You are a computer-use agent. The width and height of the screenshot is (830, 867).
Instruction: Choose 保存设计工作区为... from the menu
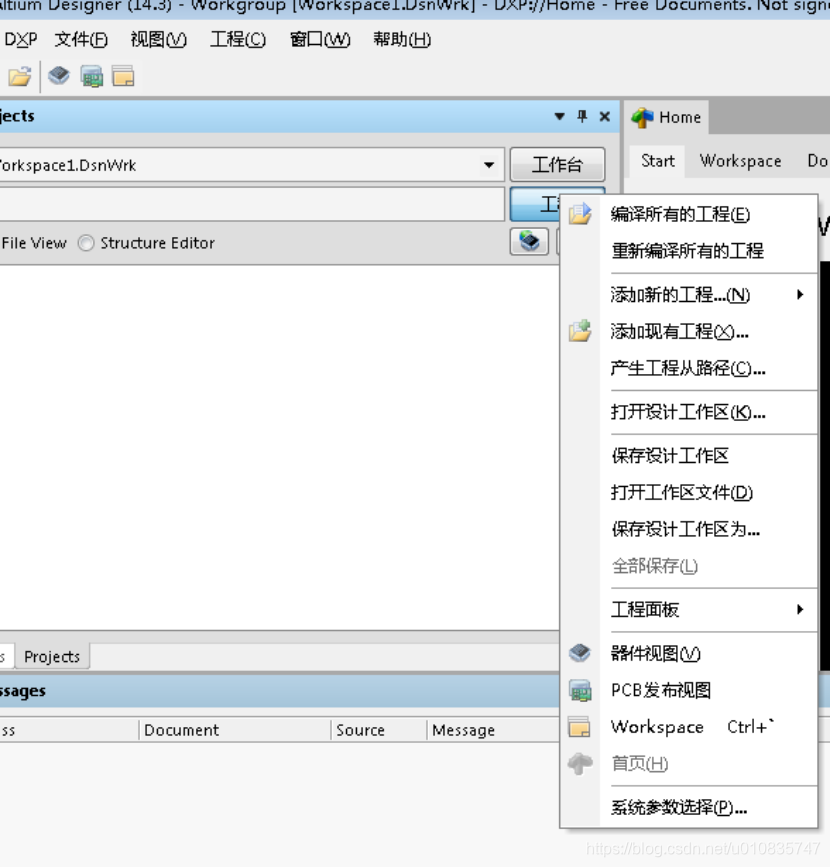click(685, 529)
